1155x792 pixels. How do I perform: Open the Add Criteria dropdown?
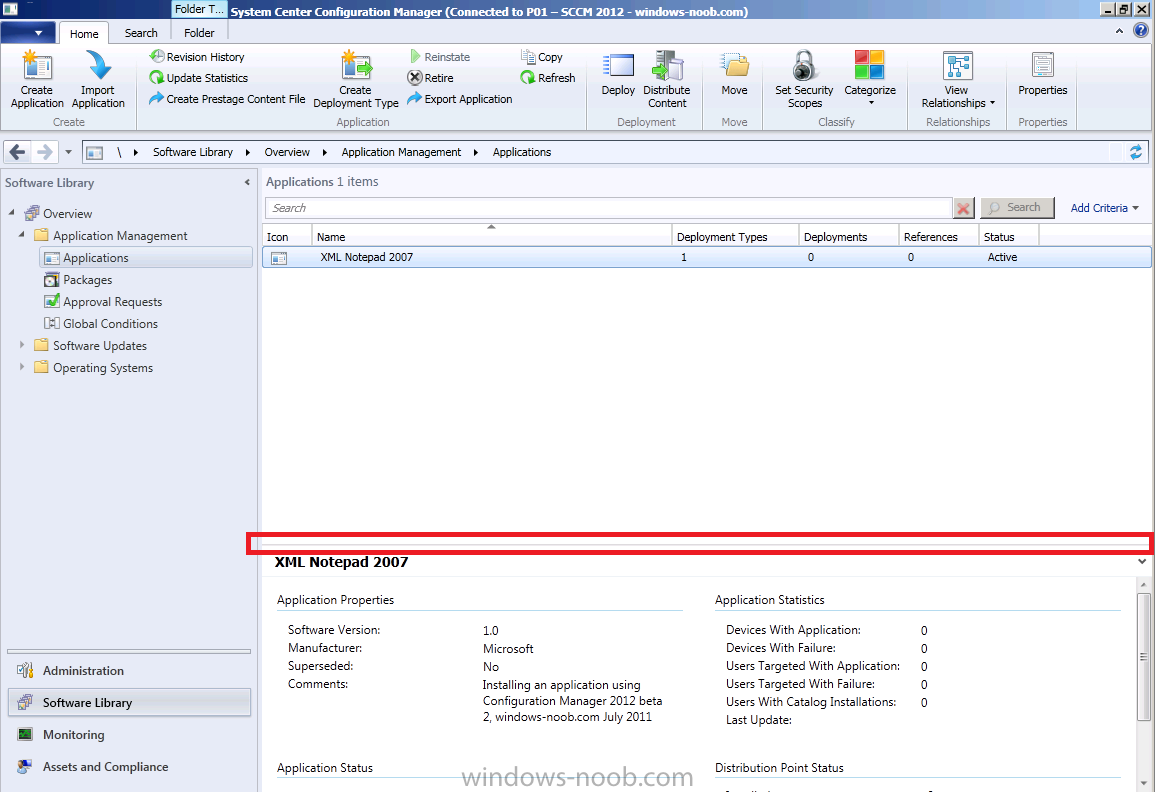click(1104, 208)
